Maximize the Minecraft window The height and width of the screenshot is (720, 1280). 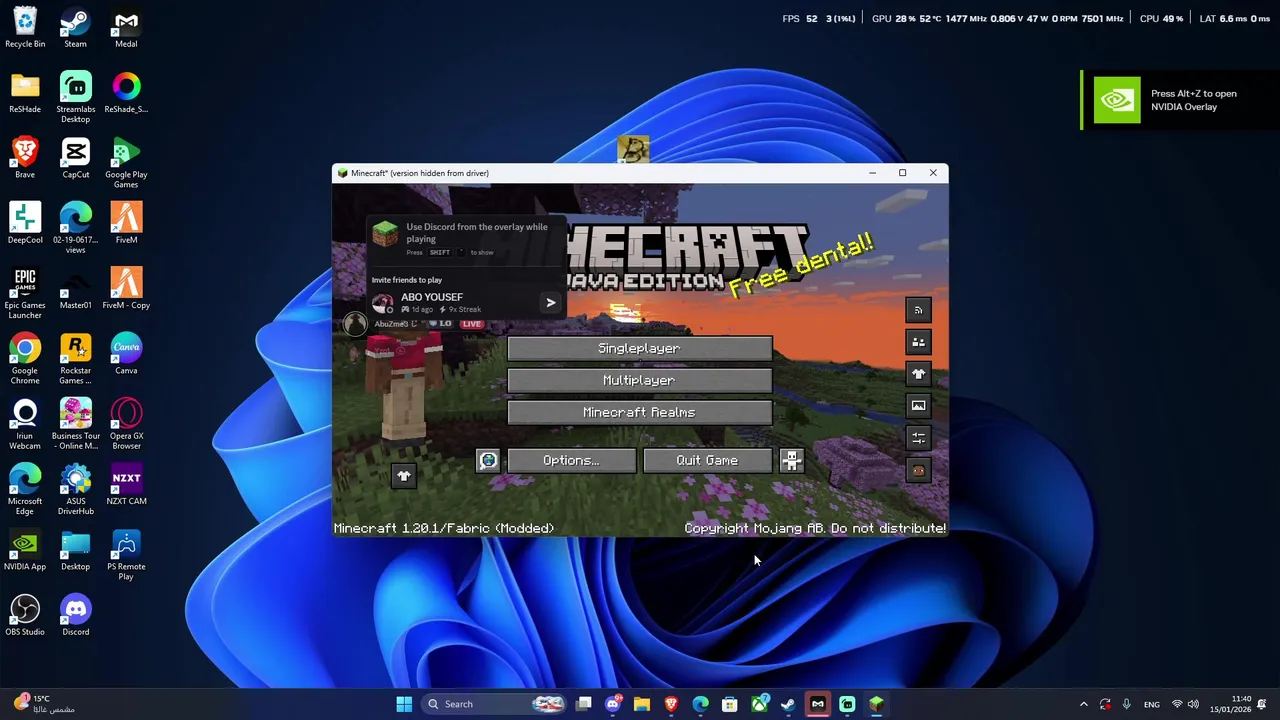coord(902,173)
